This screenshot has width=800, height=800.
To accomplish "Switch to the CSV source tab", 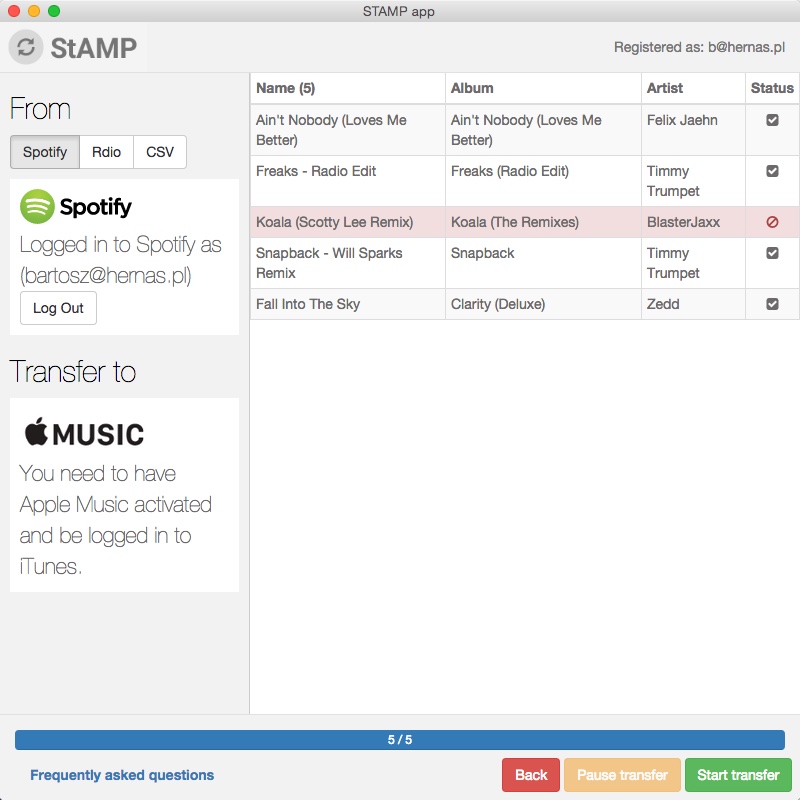I will [162, 152].
